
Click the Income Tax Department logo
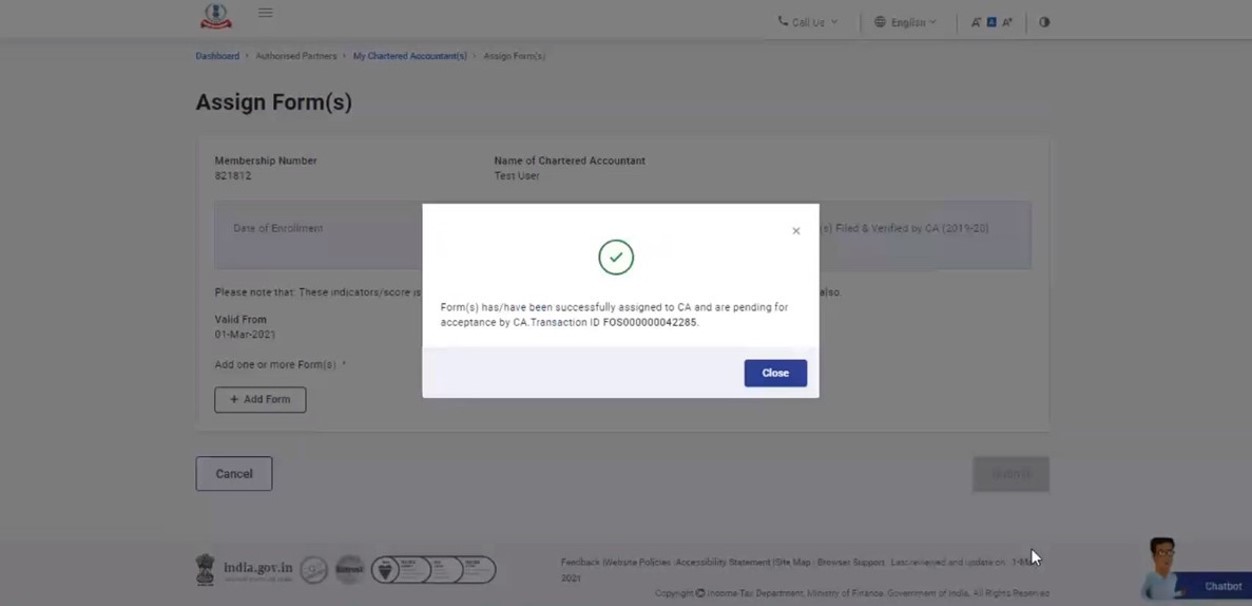click(x=216, y=16)
